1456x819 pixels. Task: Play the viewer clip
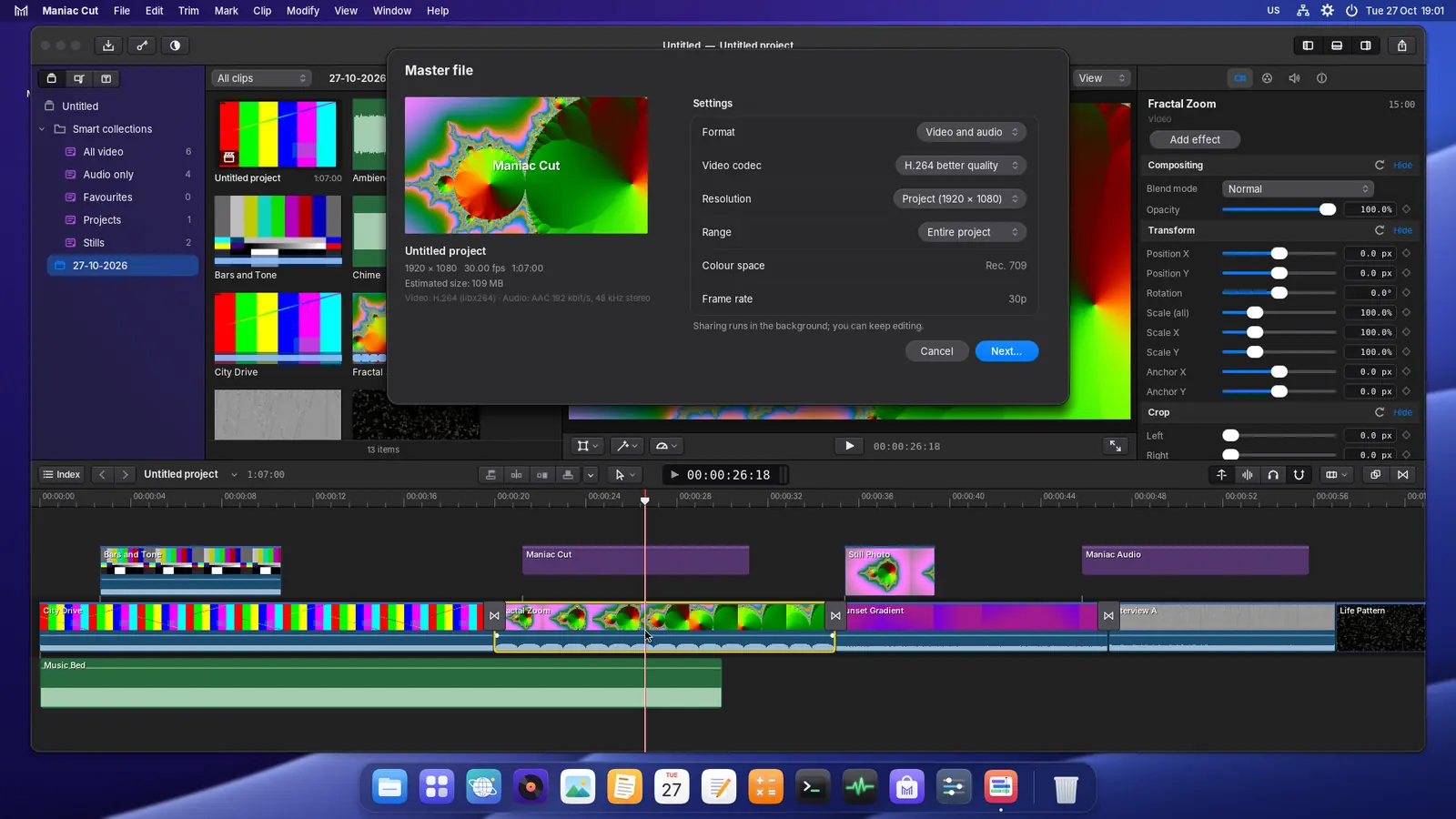pos(849,446)
